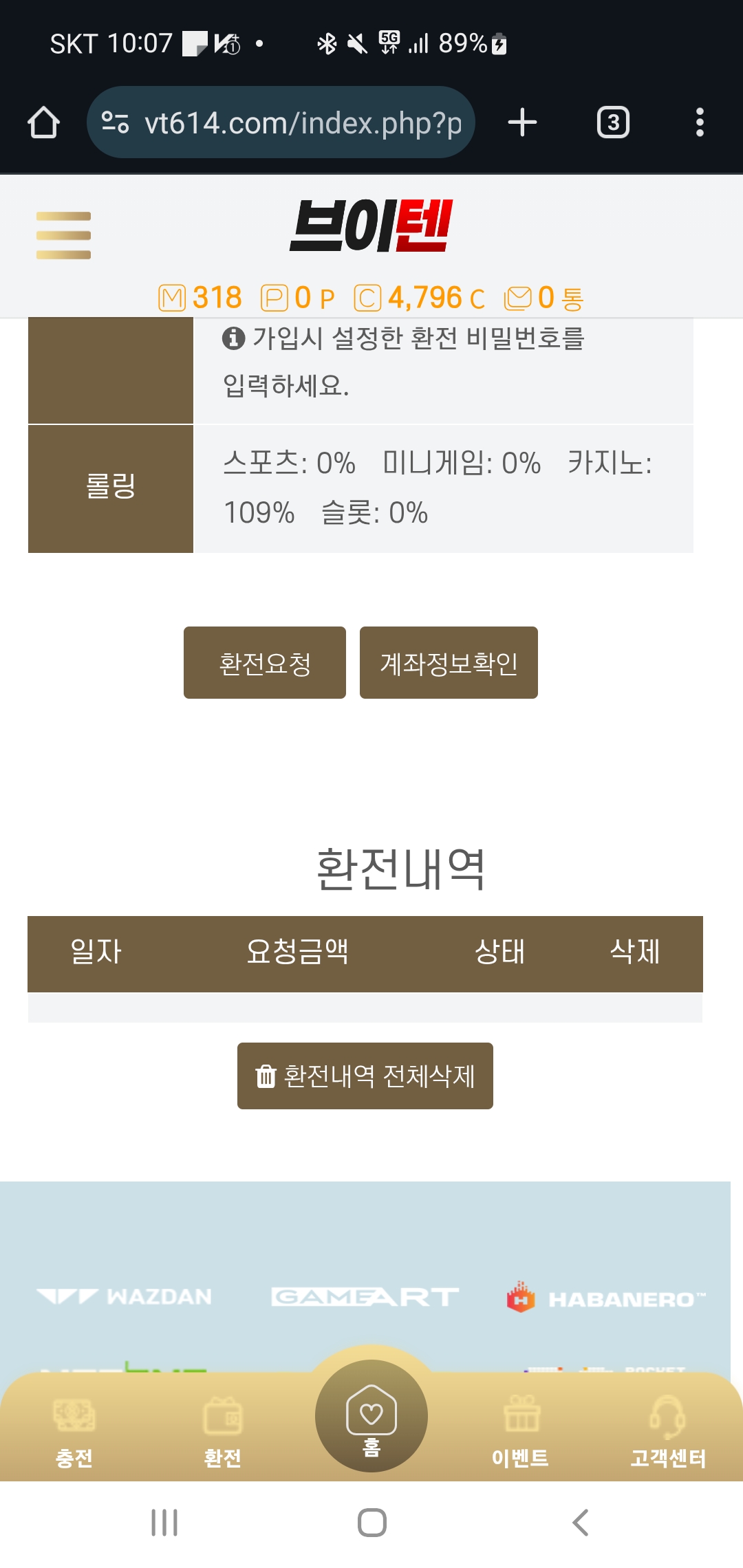Check the points P balance icon
Viewport: 743px width, 1568px height.
tap(274, 298)
